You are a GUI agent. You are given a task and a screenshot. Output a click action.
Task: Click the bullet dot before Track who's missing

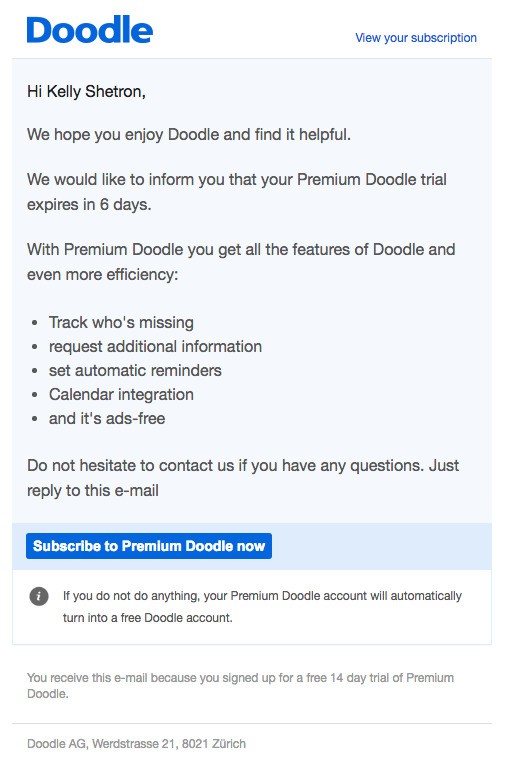coord(34,322)
